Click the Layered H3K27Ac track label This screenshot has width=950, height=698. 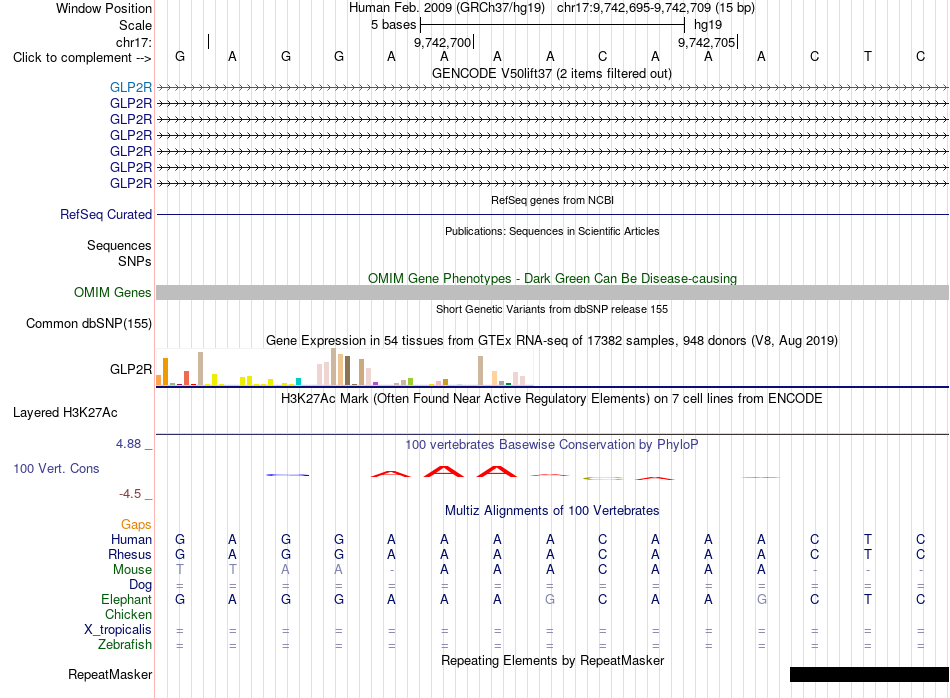pos(65,413)
